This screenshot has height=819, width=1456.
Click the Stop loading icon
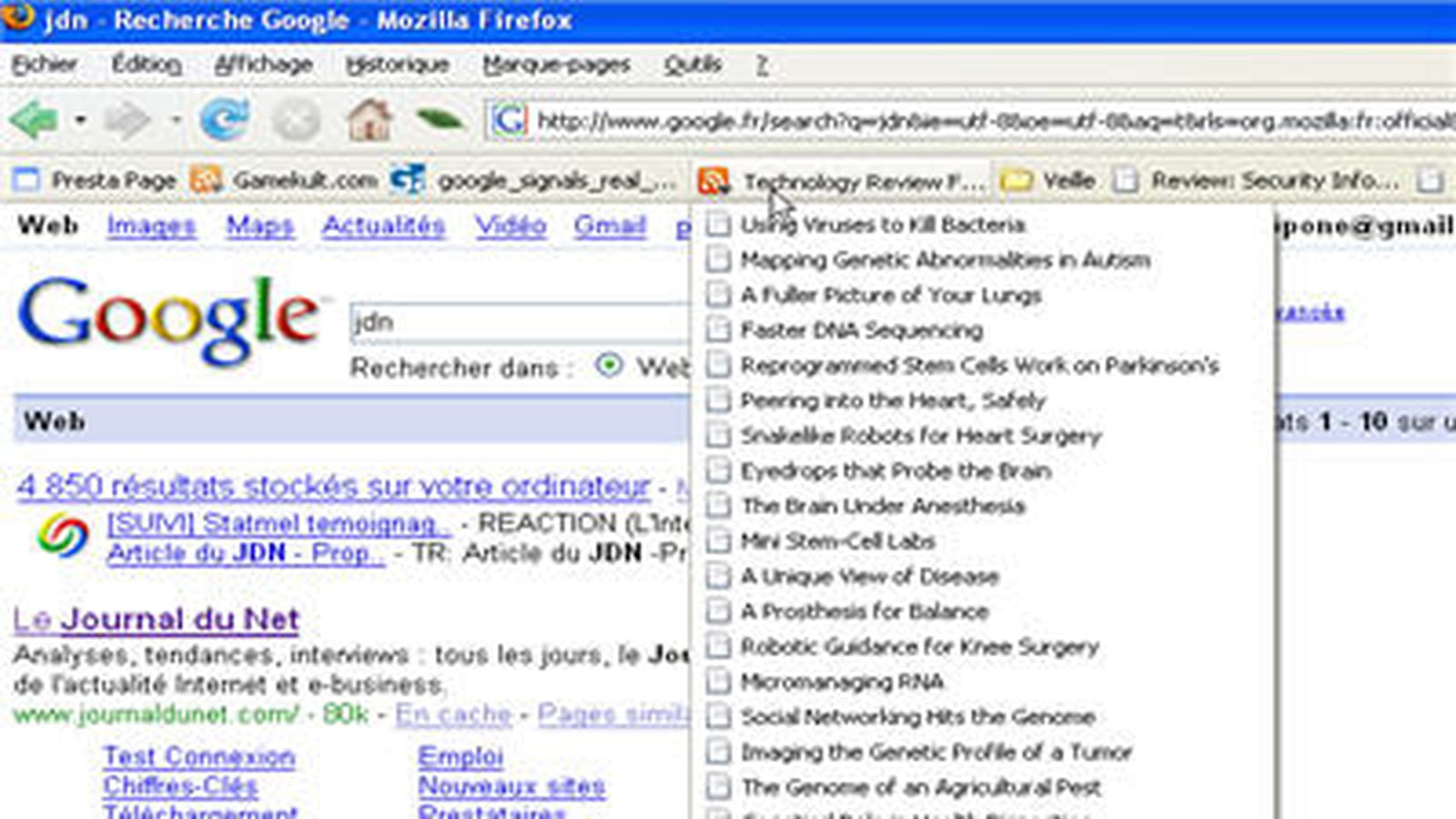(x=297, y=119)
